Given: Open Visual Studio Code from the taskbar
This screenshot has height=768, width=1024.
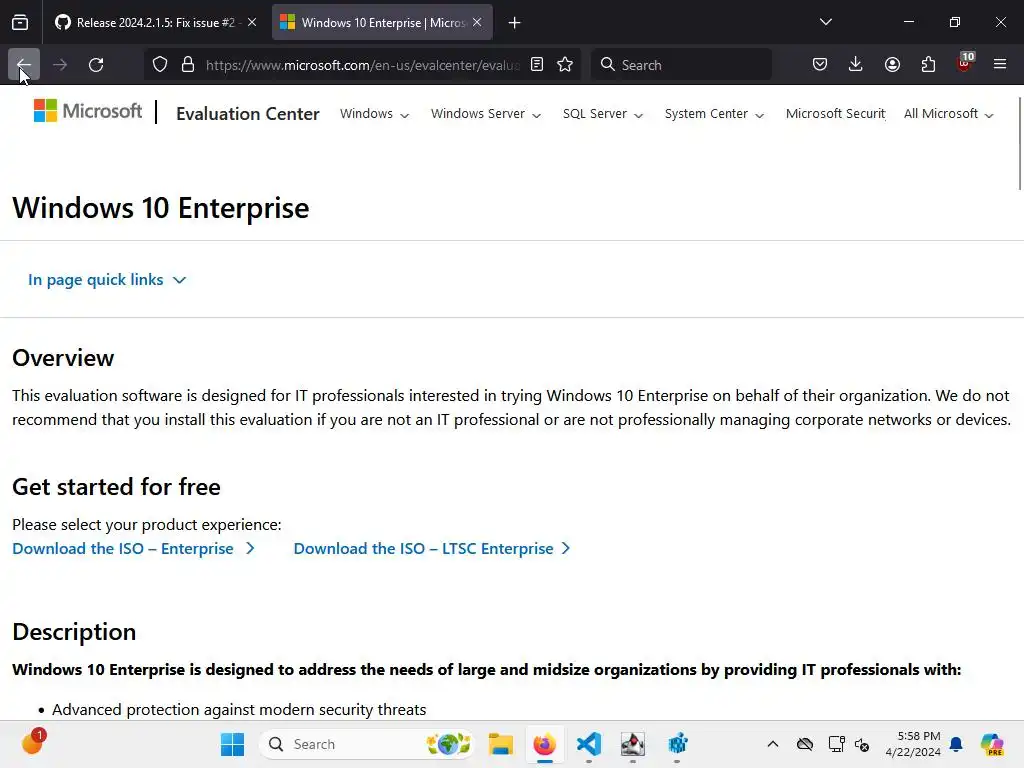Looking at the screenshot, I should [589, 744].
